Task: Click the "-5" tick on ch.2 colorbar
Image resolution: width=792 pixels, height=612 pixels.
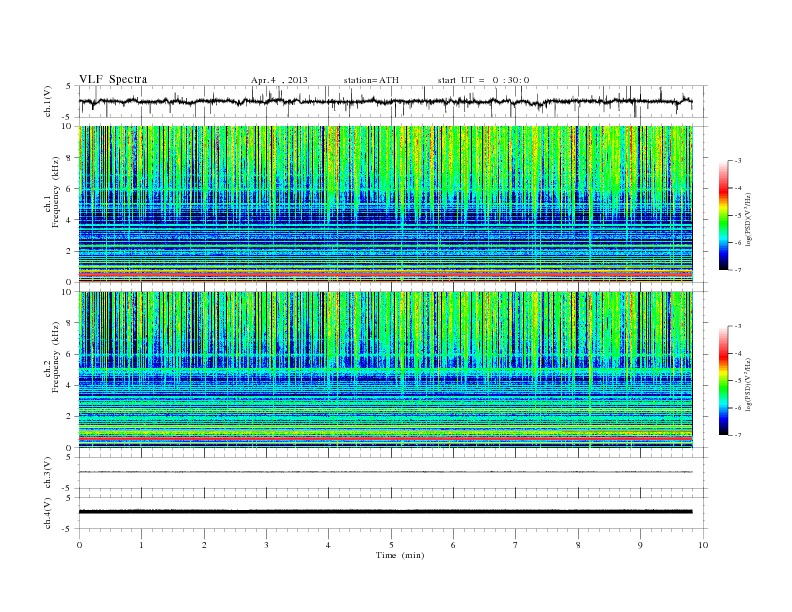Action: click(x=738, y=381)
